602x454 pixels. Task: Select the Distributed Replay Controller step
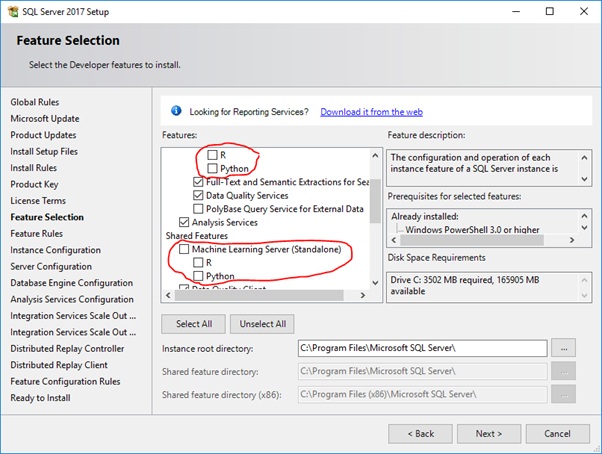67,348
